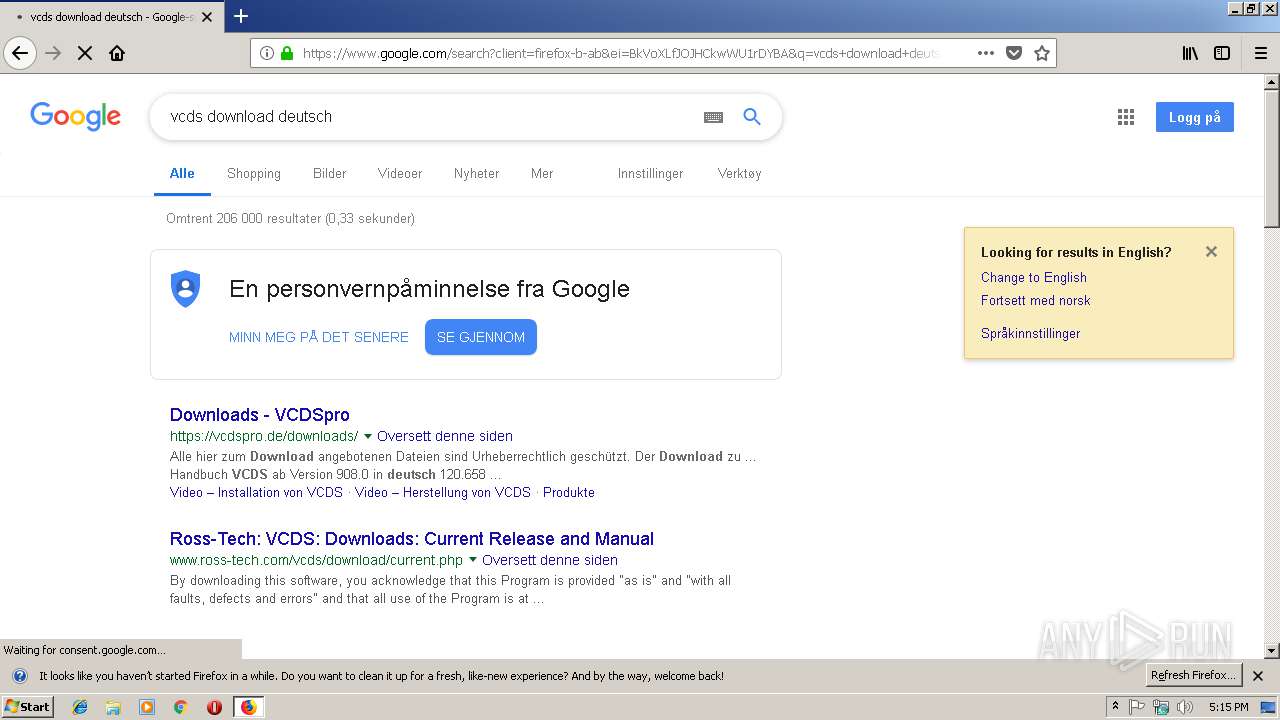The height and width of the screenshot is (720, 1280).
Task: Open the Innstillinger menu
Action: (x=650, y=173)
